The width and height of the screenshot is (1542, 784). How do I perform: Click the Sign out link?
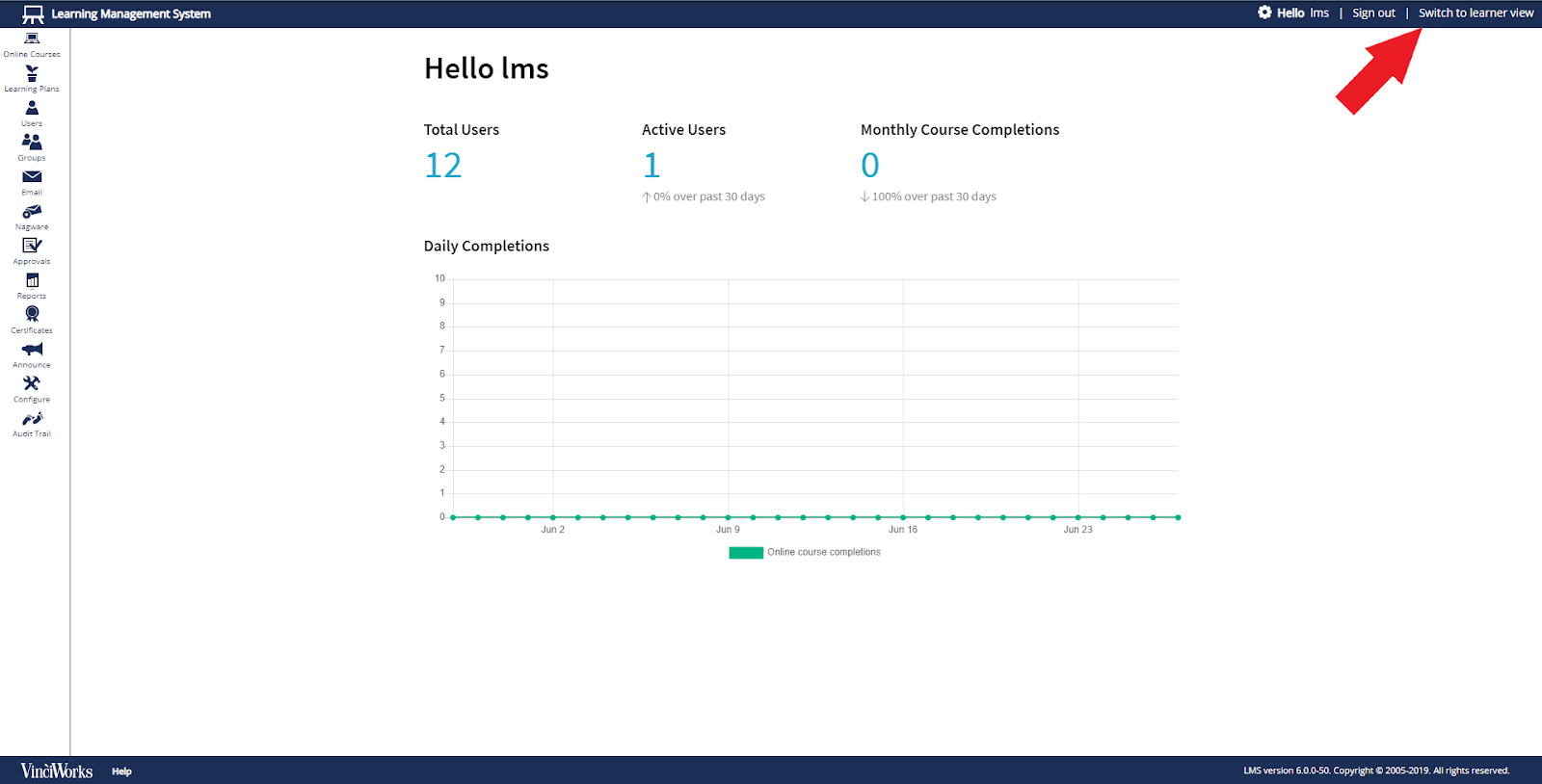pos(1373,13)
